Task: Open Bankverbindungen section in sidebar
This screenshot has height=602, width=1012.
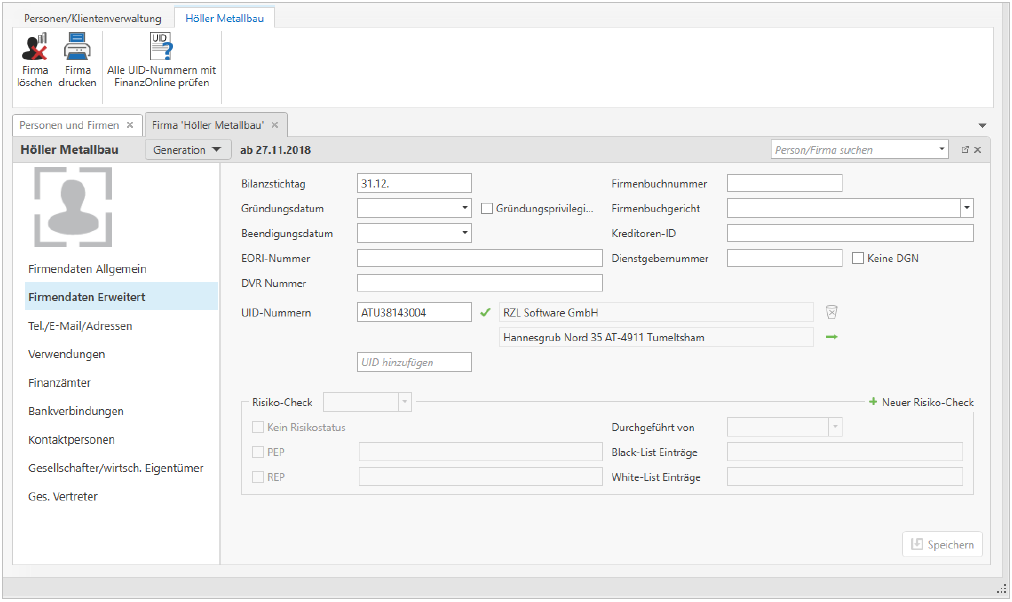Action: 76,411
